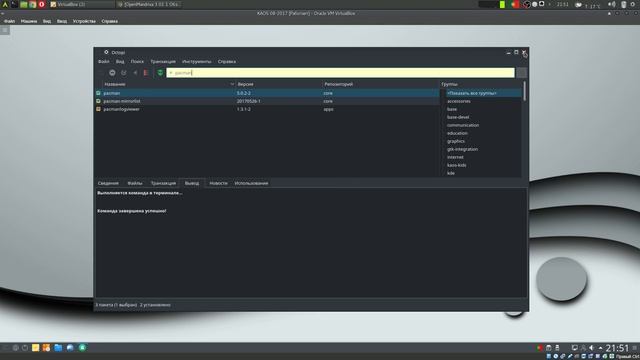Click the groups list scrollbar
This screenshot has height=360, width=640.
(x=524, y=91)
